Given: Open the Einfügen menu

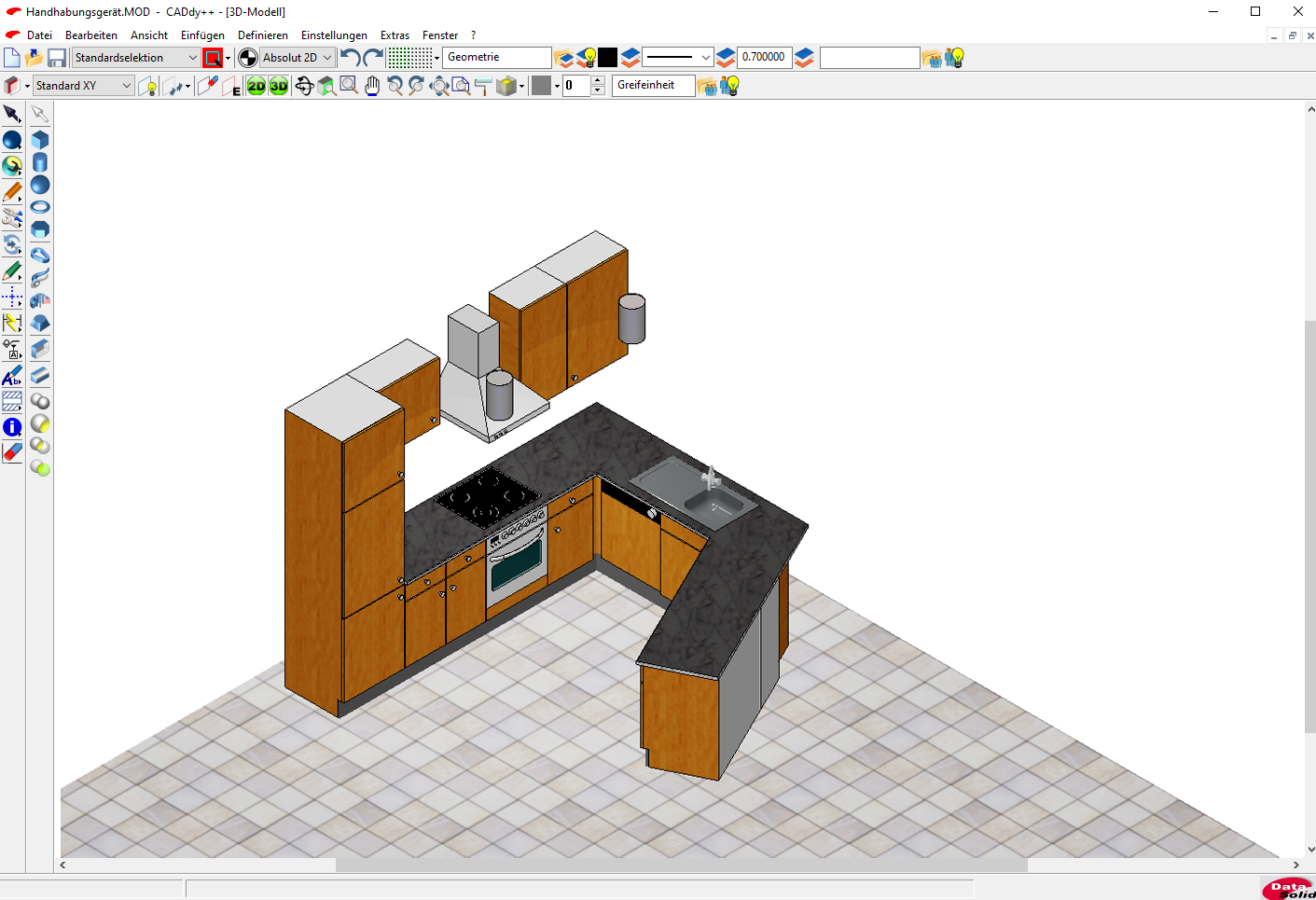Looking at the screenshot, I should (202, 35).
